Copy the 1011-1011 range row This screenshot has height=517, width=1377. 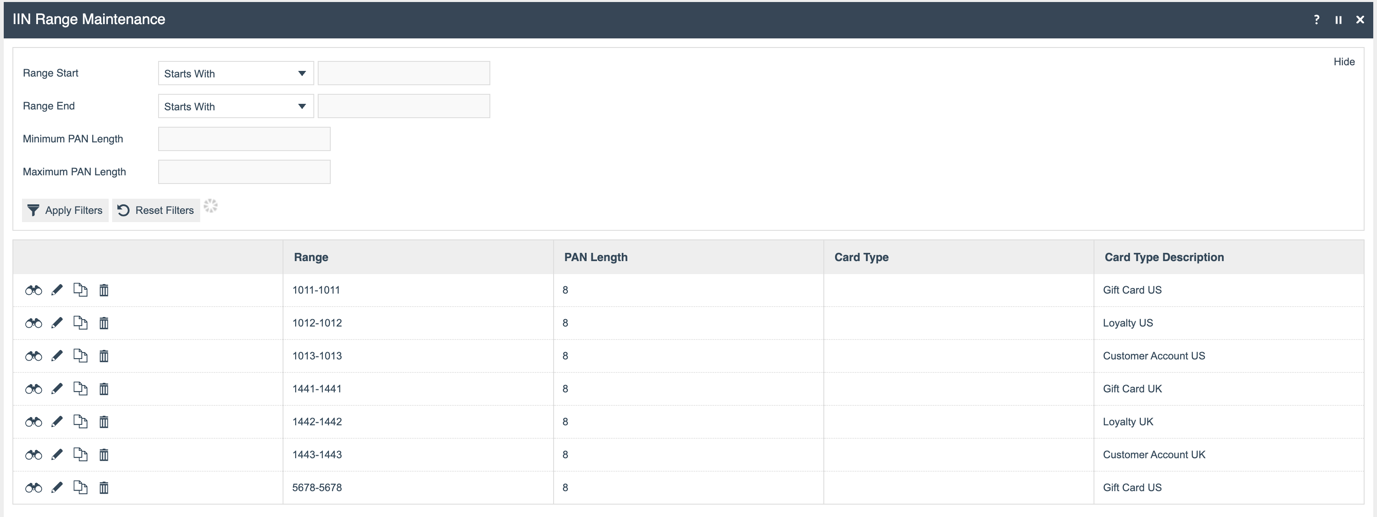(80, 290)
